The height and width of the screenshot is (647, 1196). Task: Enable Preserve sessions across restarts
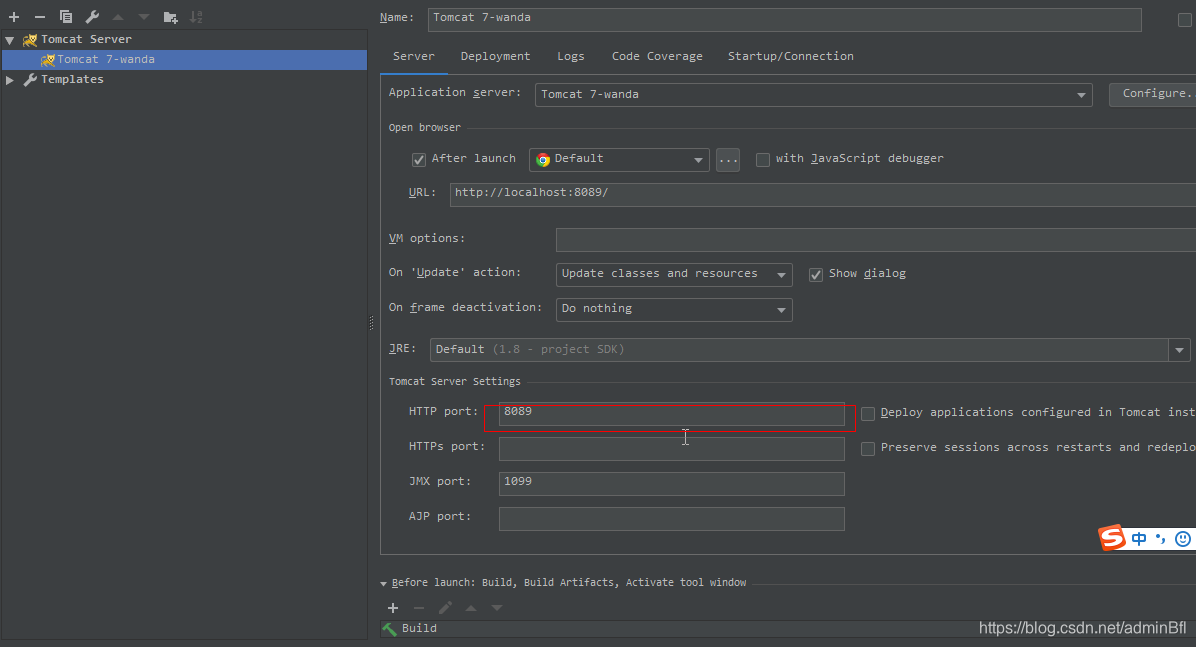[x=868, y=449]
